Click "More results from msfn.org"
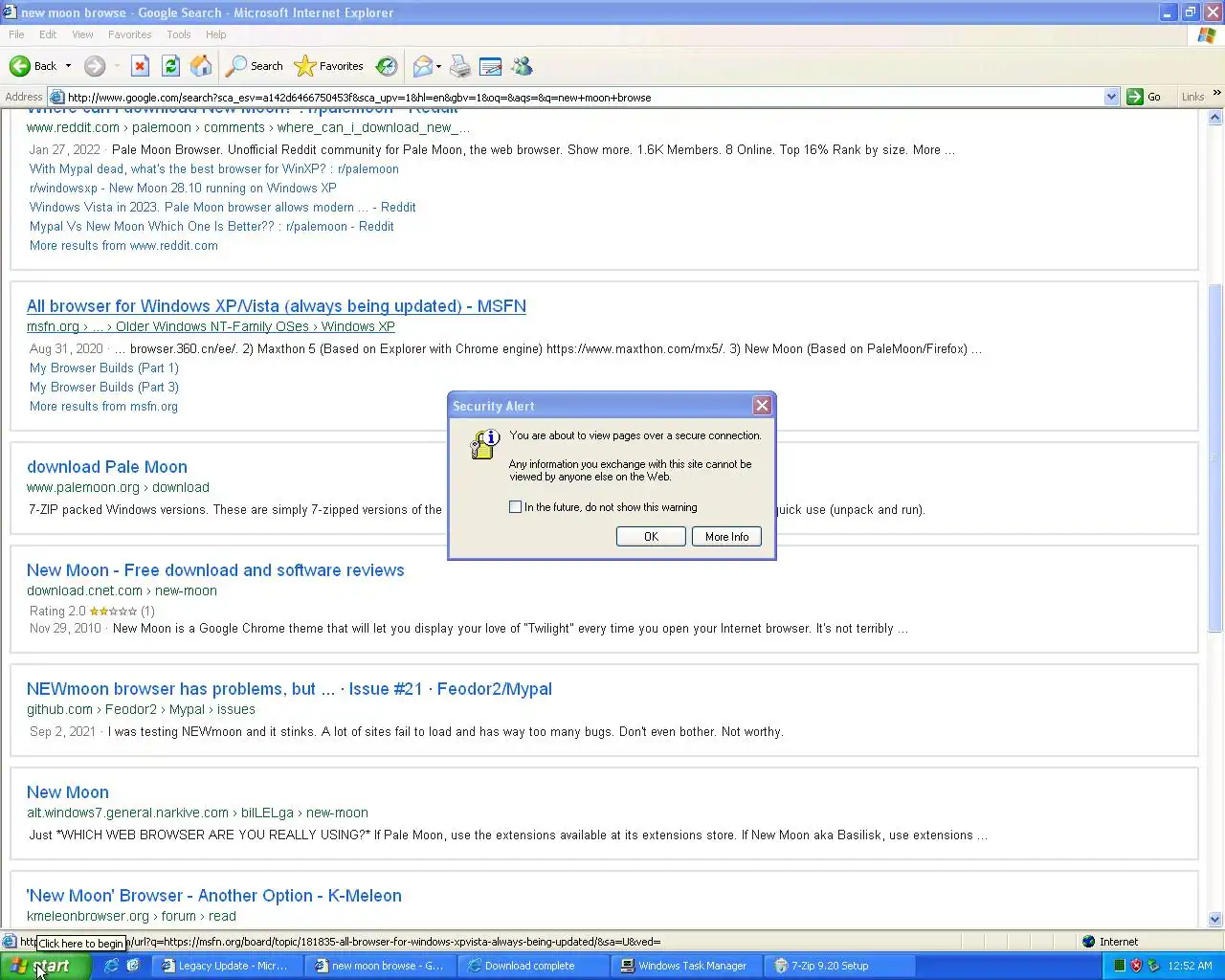Screen dimensions: 1225x980 point(103,406)
